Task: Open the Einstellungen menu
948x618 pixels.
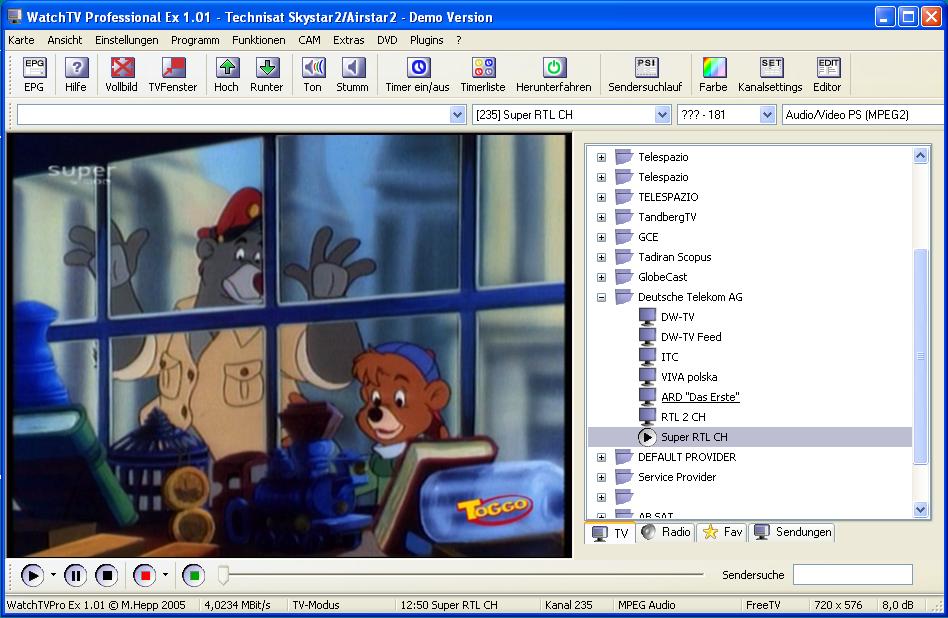Action: pyautogui.click(x=126, y=40)
